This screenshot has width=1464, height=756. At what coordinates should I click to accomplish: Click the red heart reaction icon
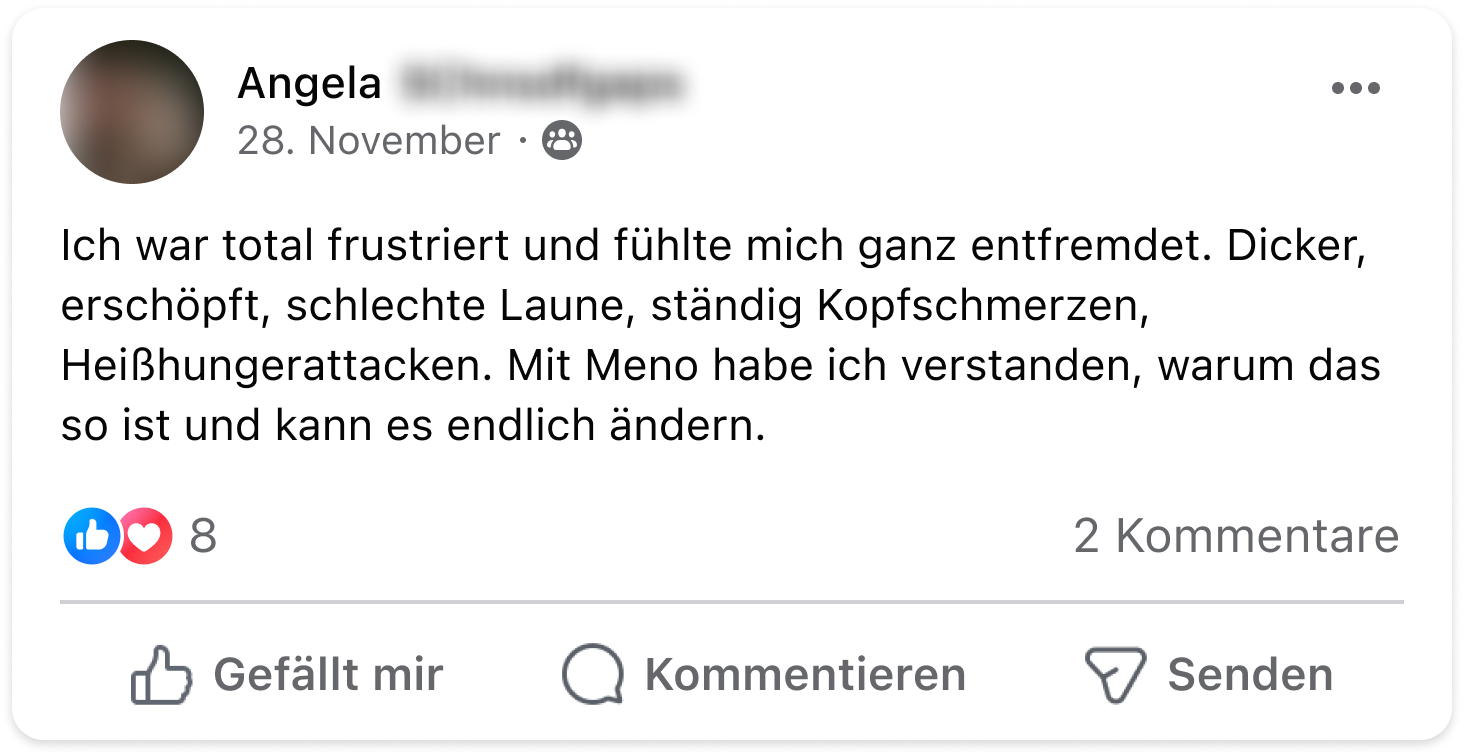[x=146, y=537]
